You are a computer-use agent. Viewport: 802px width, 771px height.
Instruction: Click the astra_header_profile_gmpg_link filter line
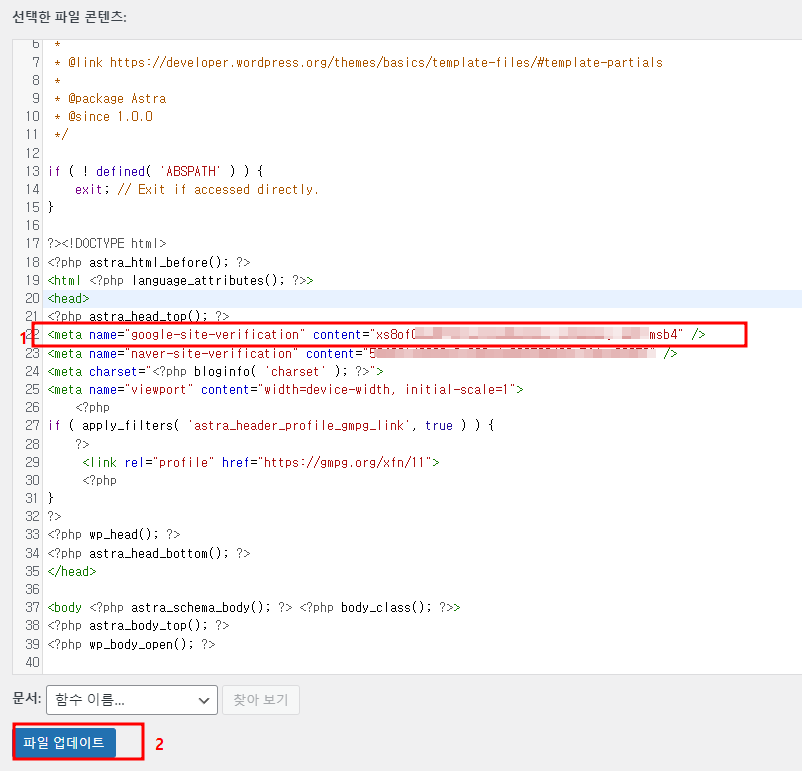[x=271, y=425]
